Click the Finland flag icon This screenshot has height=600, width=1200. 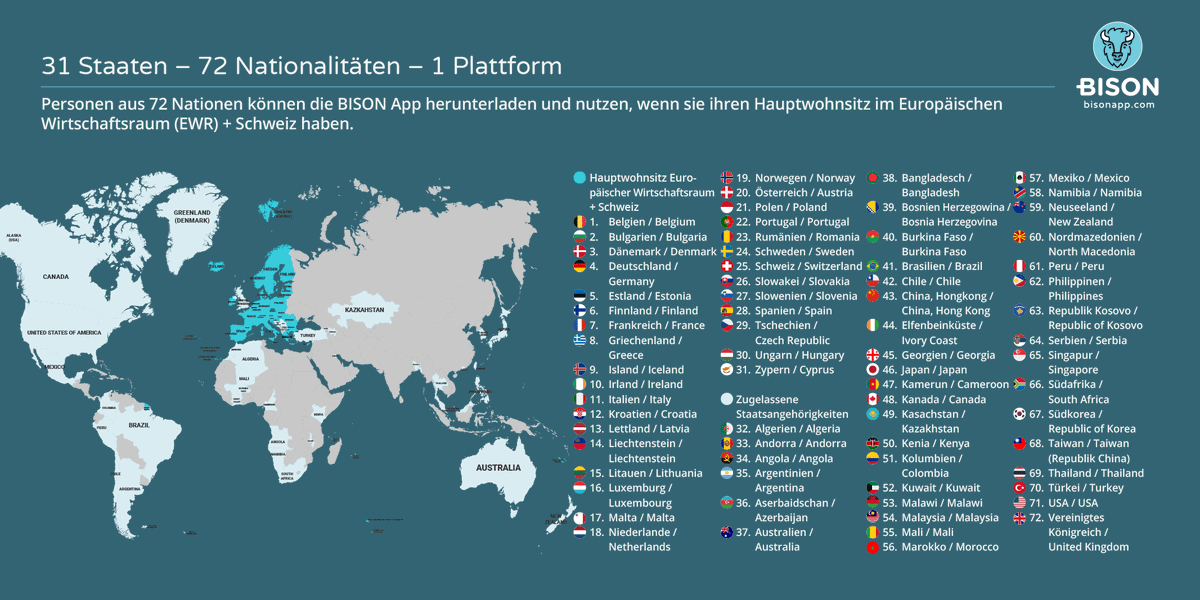point(580,311)
